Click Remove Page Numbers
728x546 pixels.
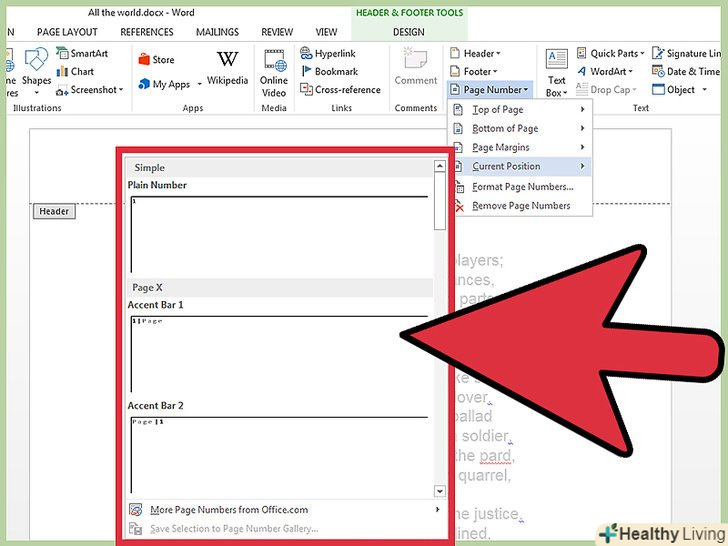(520, 206)
